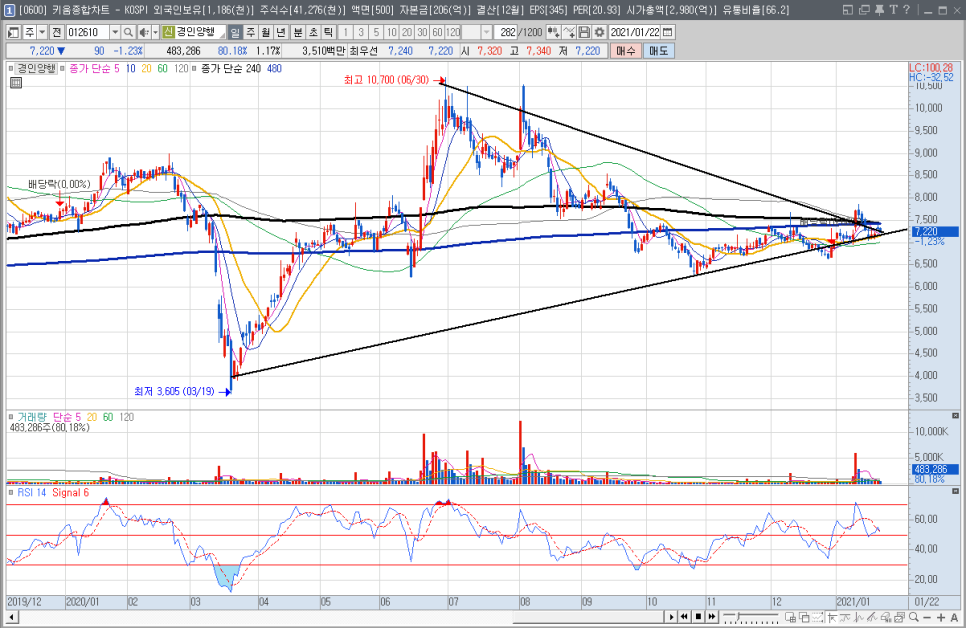
Task: Click the minus zoom-out icon in bottom toolbar
Action: pos(927,617)
